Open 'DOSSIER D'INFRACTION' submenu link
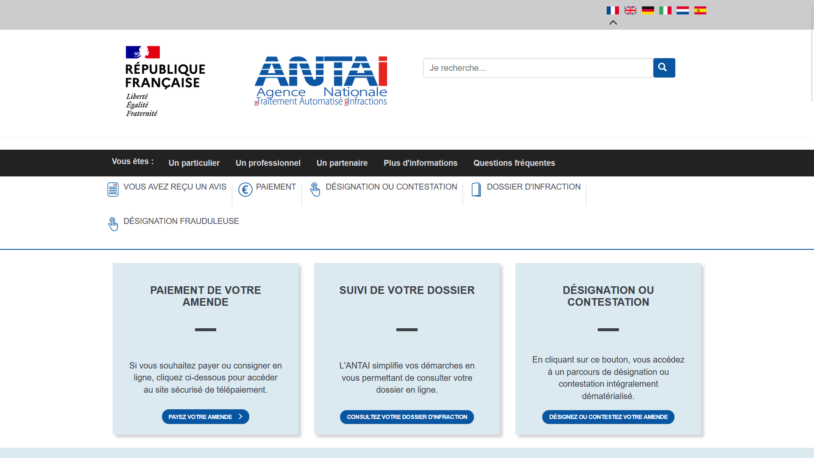The height and width of the screenshot is (458, 814). point(534,187)
